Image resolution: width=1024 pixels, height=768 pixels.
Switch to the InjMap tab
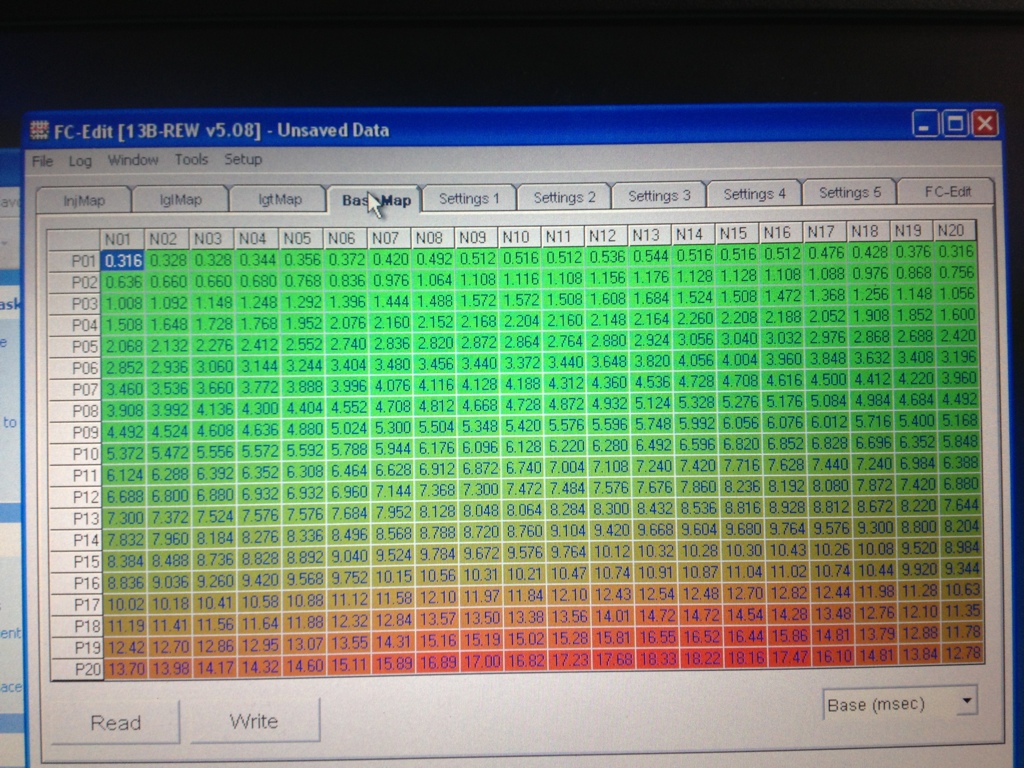[84, 200]
